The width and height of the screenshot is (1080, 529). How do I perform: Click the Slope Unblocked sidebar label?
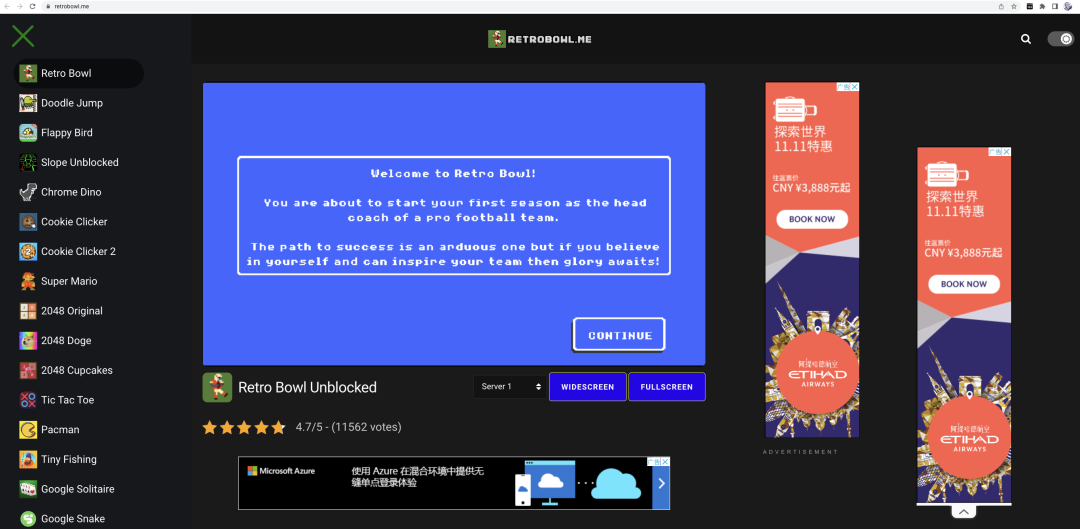[x=80, y=163]
